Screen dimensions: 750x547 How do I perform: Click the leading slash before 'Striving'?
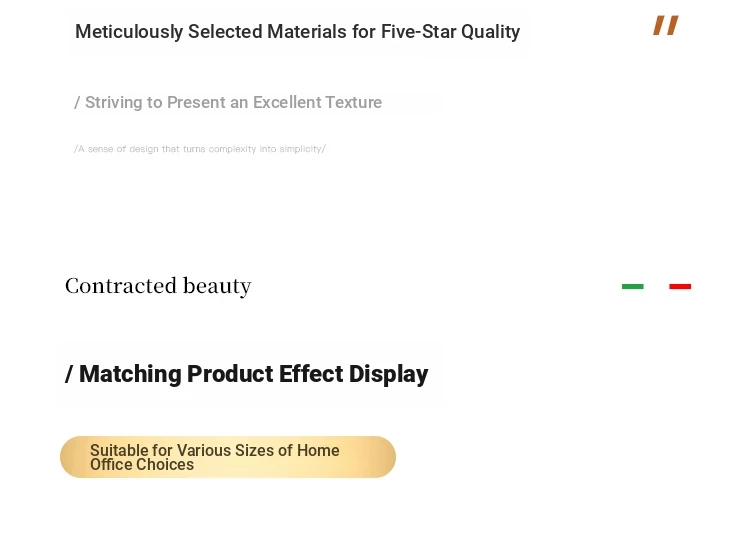click(x=77, y=102)
